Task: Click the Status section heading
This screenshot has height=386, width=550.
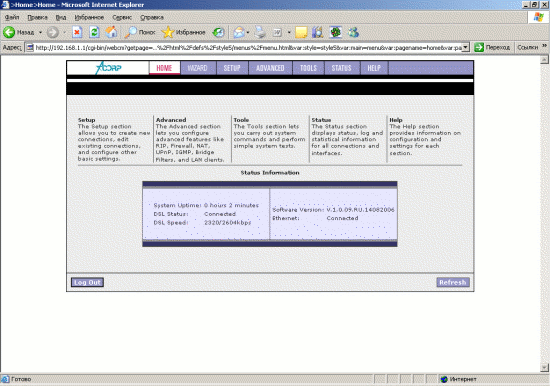Action: click(x=321, y=120)
